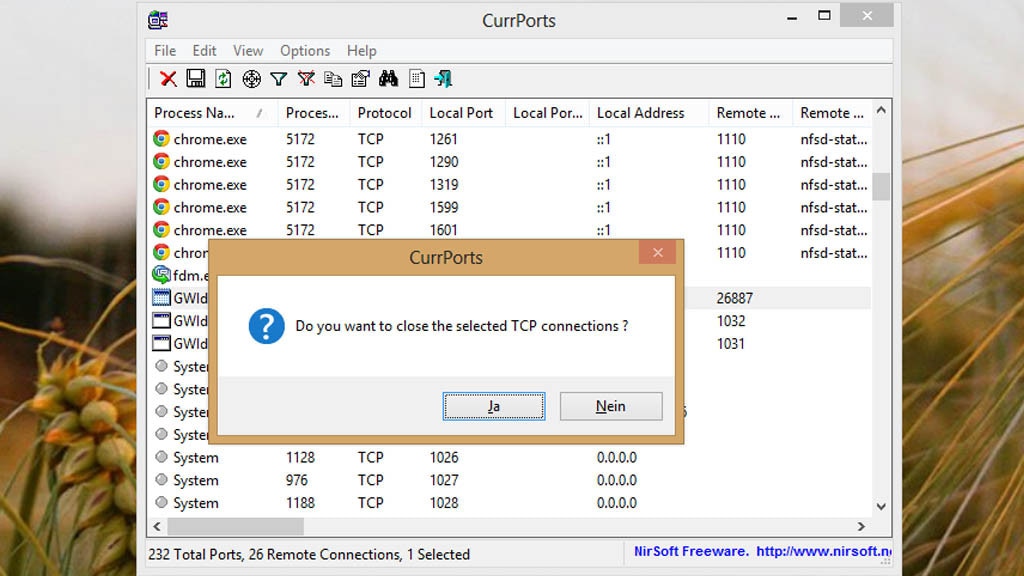Viewport: 1024px width, 576px height.
Task: Click the local port value 1319
Action: click(444, 185)
